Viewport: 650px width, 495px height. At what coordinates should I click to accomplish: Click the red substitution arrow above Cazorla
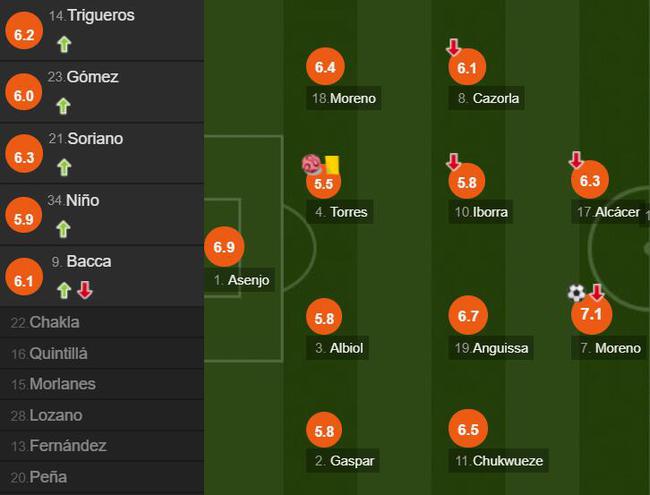(x=454, y=47)
